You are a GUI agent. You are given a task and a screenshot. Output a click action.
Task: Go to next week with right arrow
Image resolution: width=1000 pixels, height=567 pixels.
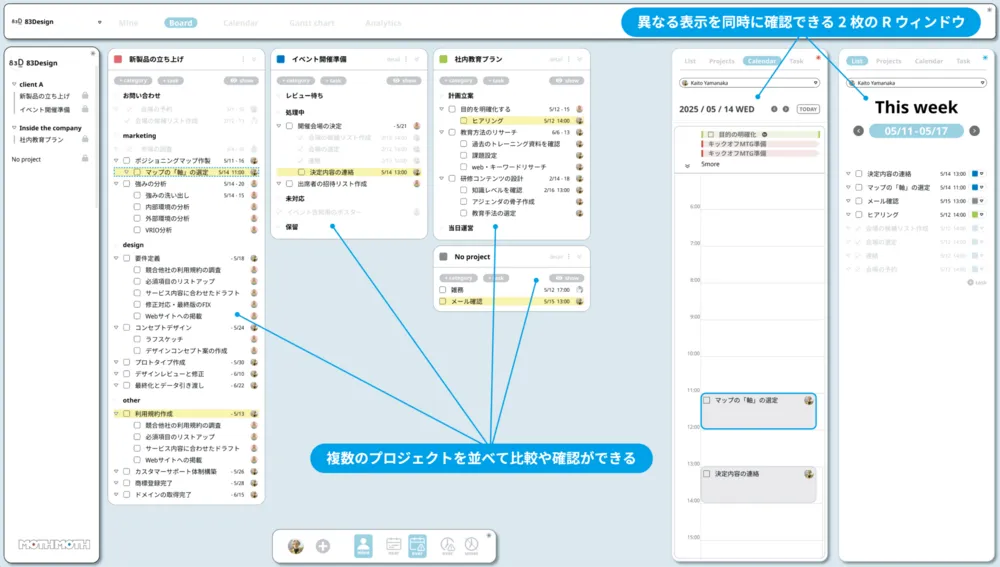974,131
